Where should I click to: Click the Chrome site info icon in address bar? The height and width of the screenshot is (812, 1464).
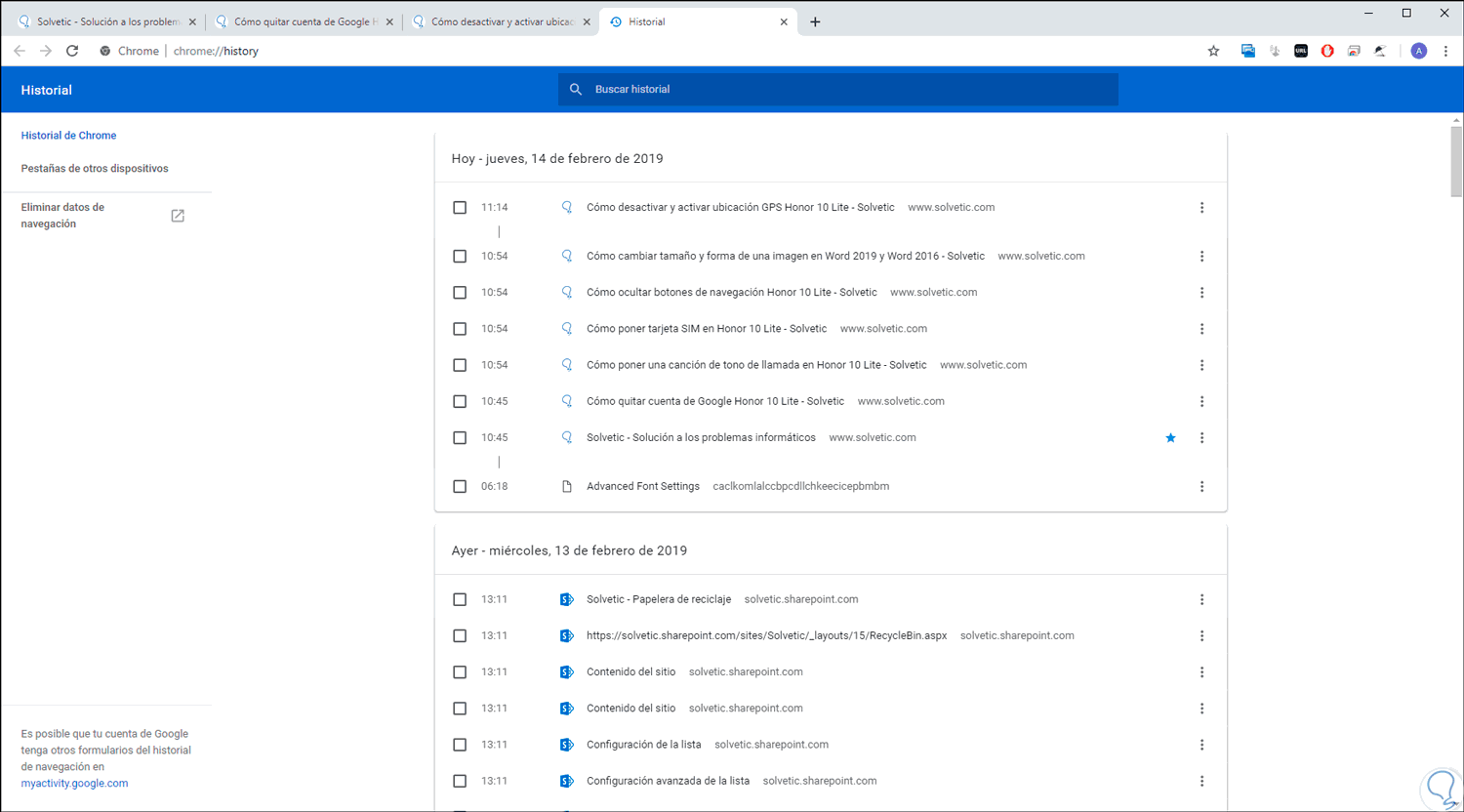tap(105, 51)
